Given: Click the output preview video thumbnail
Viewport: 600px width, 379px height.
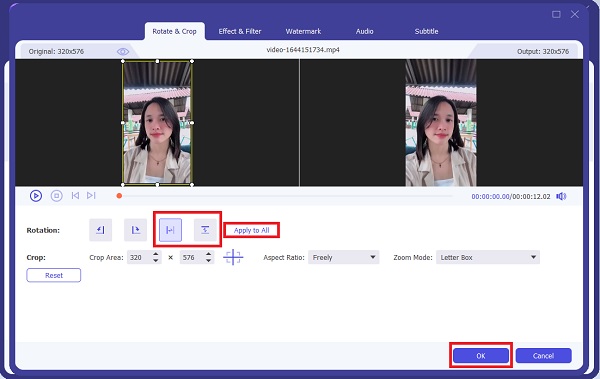Looking at the screenshot, I should [x=441, y=123].
